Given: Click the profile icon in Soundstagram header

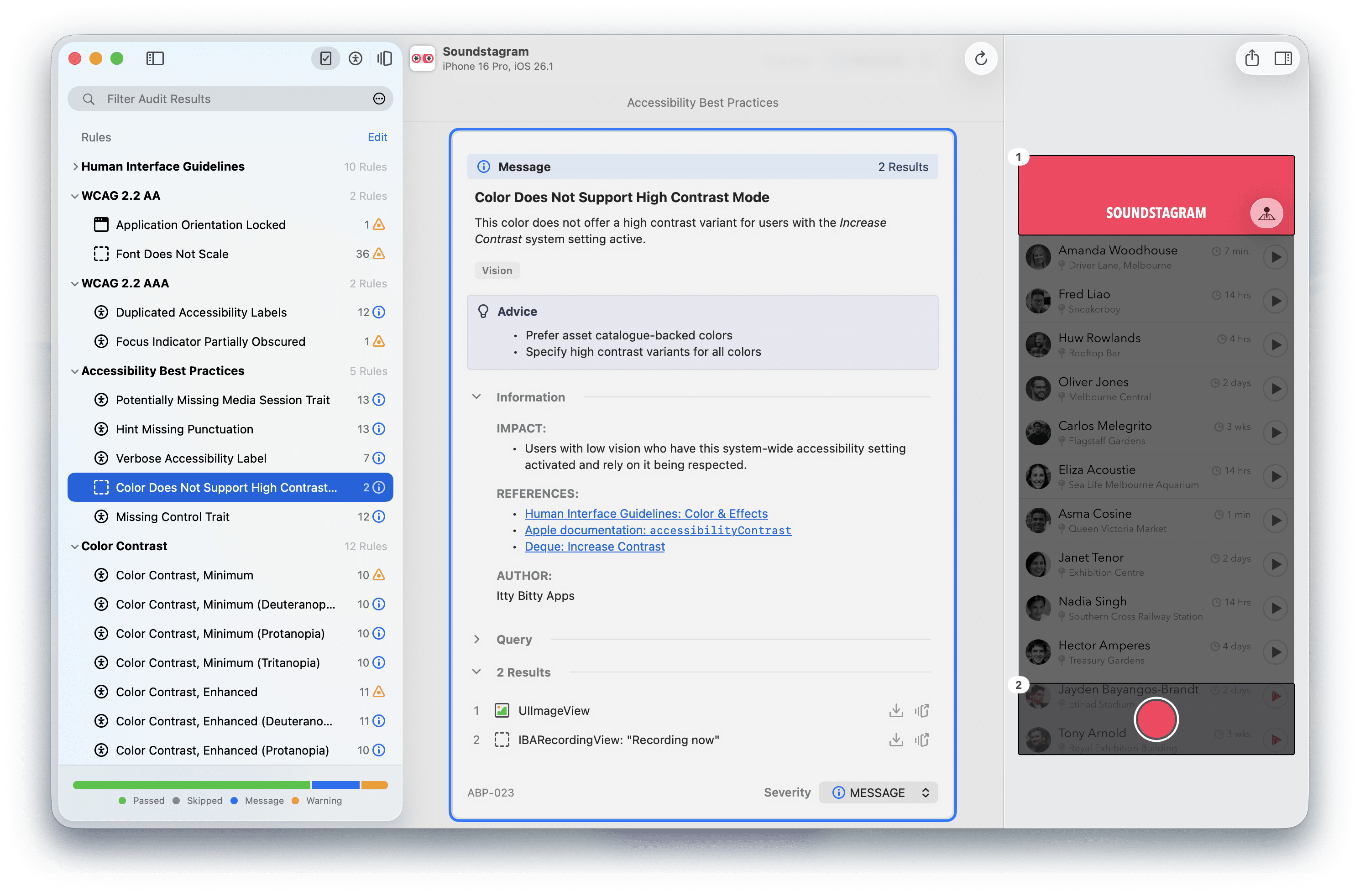Looking at the screenshot, I should pos(1266,213).
